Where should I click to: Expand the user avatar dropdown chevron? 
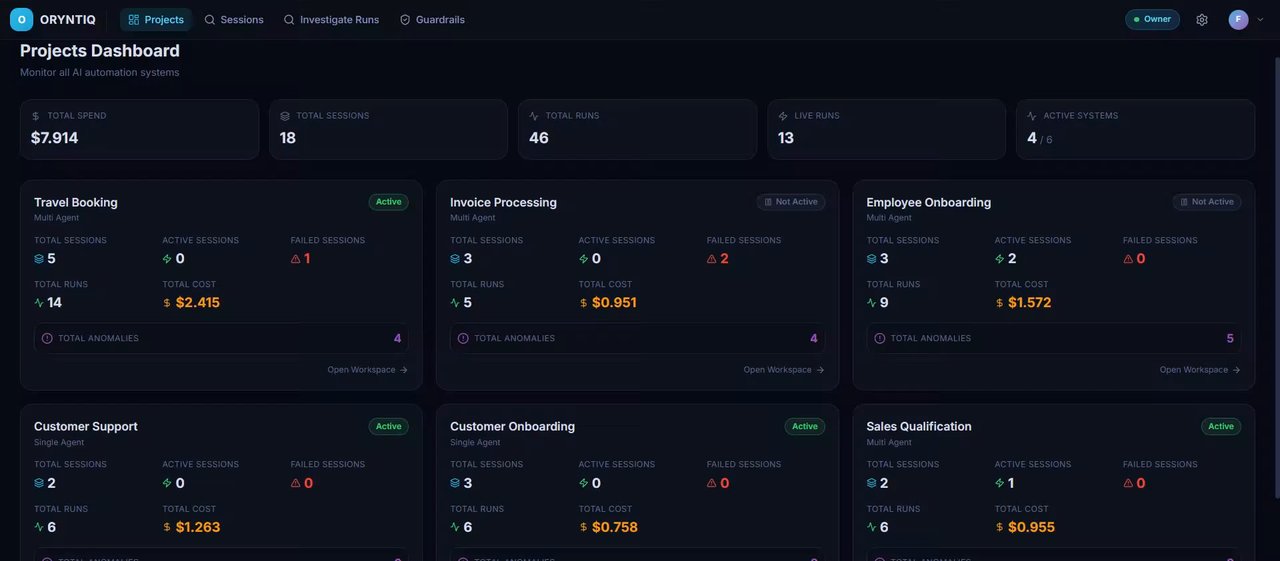[x=1260, y=19]
